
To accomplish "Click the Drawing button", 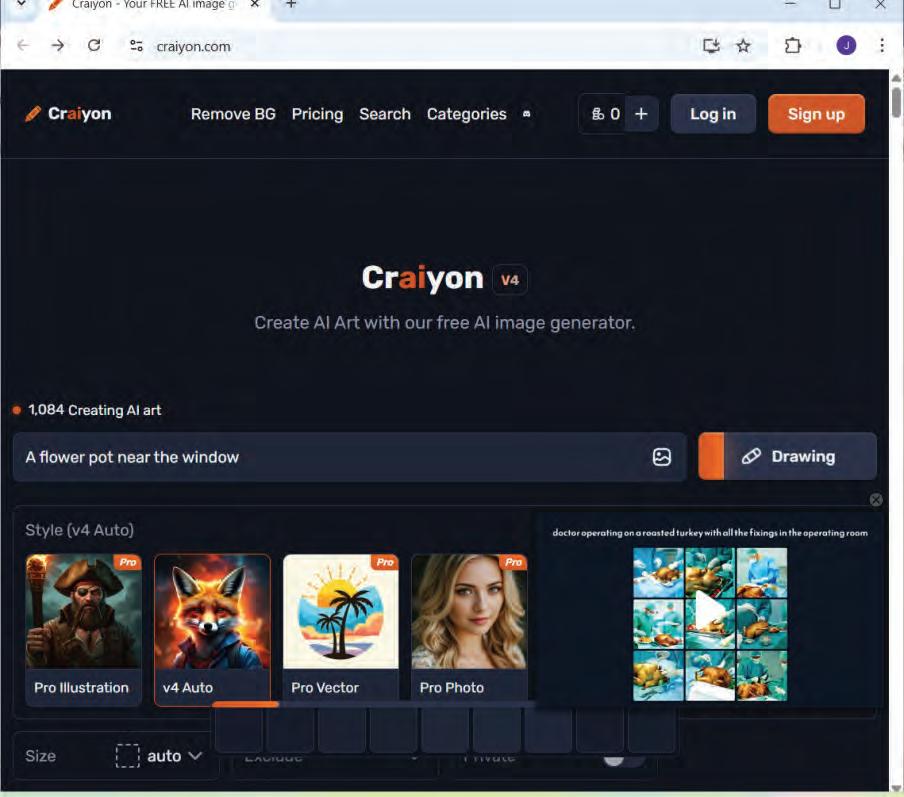I will pos(788,456).
